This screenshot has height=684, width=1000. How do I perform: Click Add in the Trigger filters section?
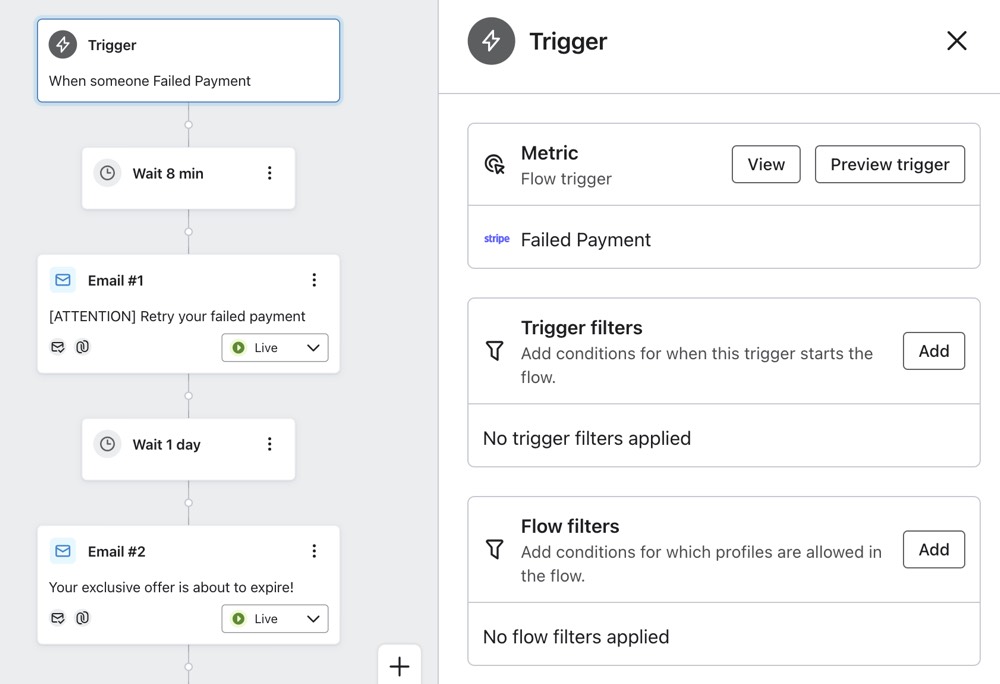pos(933,351)
